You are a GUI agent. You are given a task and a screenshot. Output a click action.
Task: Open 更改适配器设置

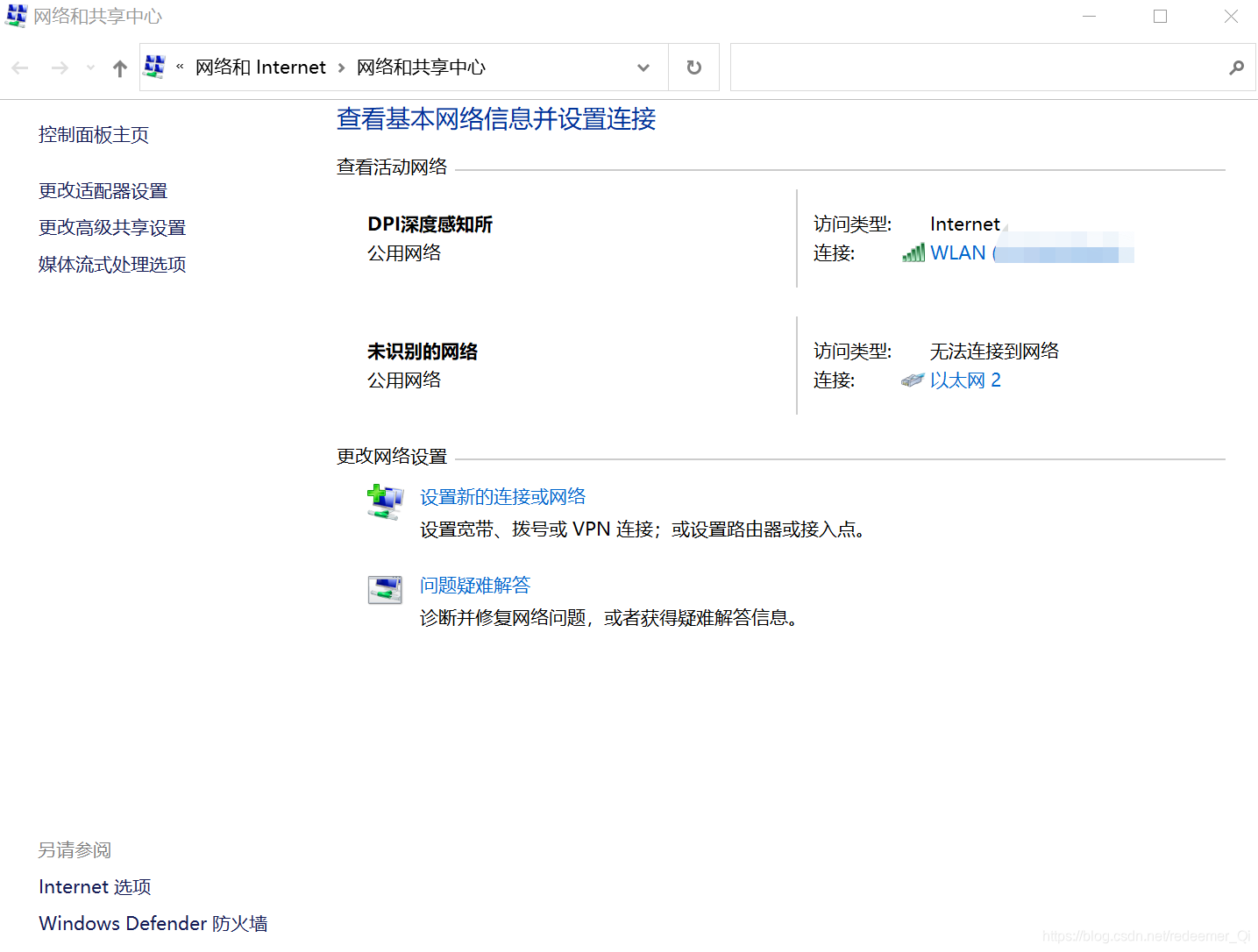[103, 191]
